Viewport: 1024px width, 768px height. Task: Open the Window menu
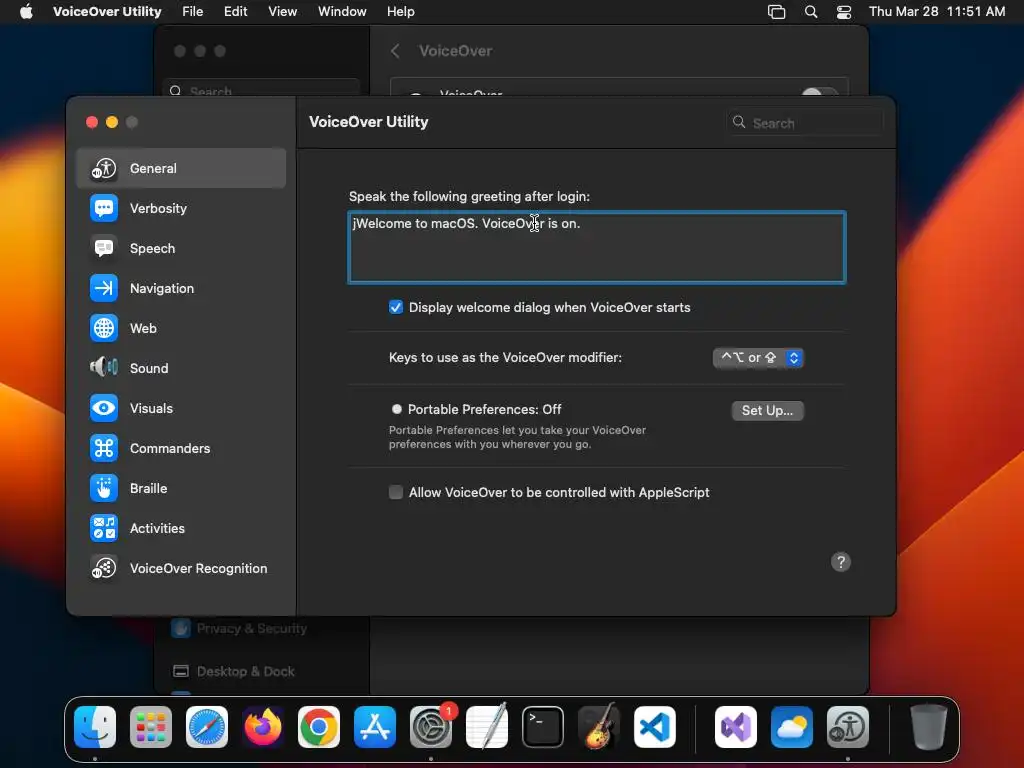point(342,11)
